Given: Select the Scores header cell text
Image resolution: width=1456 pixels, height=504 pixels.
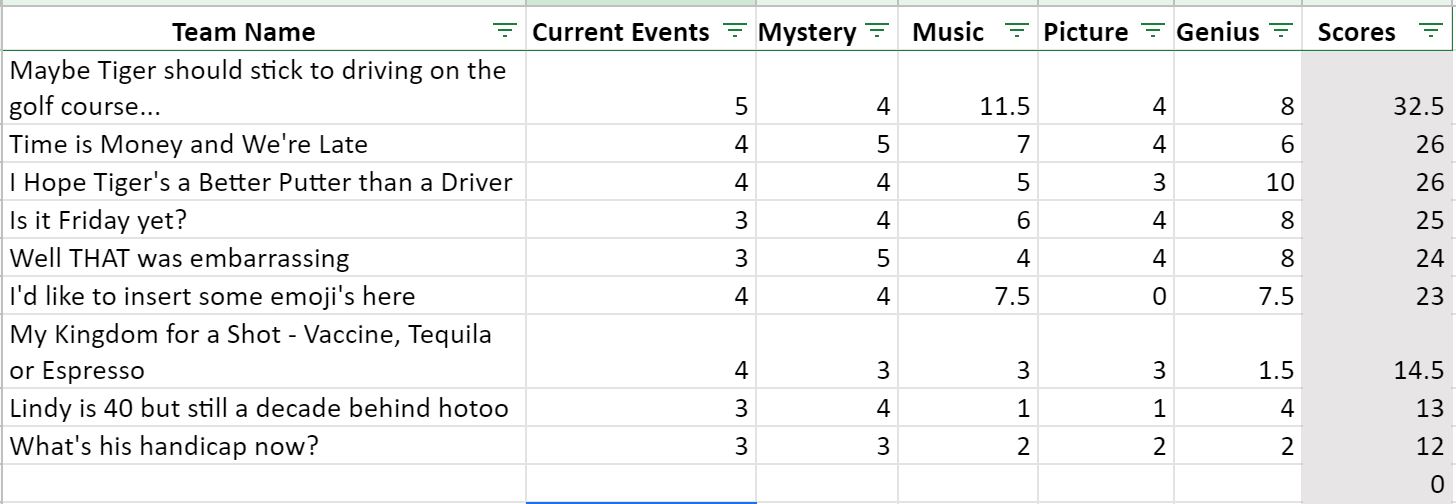Looking at the screenshot, I should click(1356, 32).
